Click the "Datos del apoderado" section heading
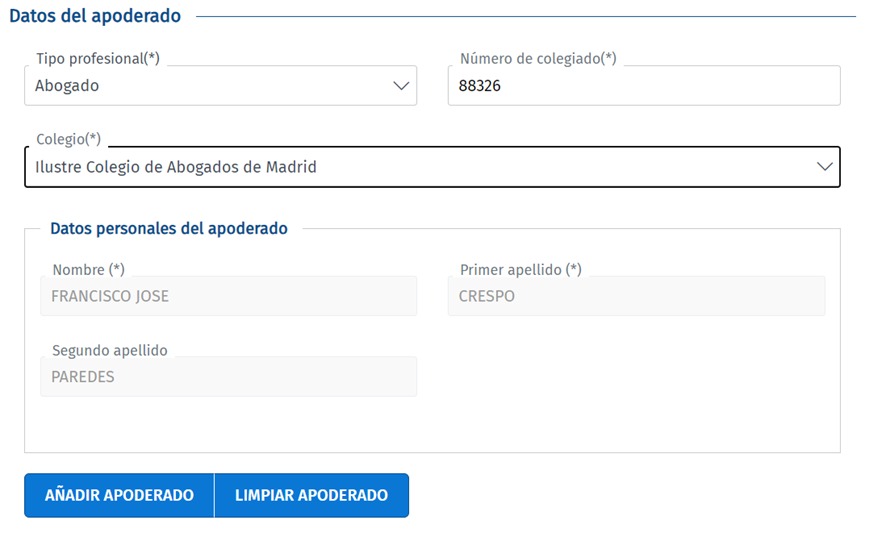Screen dimensions: 886x541 tap(95, 16)
